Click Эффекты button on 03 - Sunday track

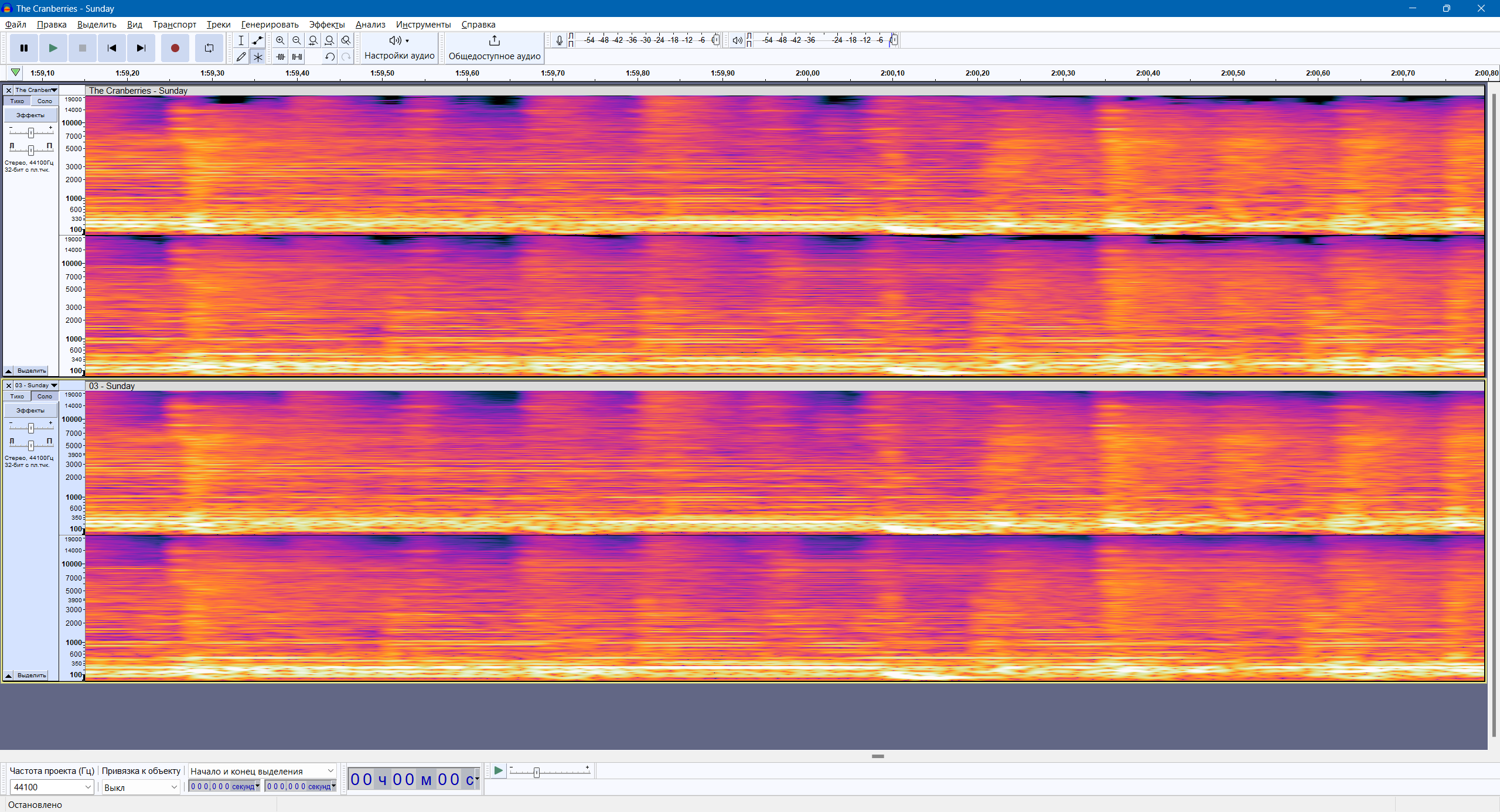30,411
